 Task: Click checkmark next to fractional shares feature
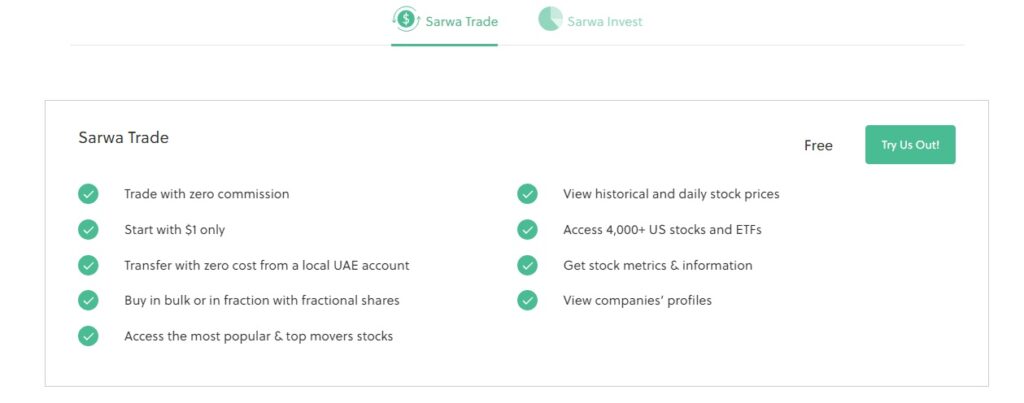pos(88,300)
